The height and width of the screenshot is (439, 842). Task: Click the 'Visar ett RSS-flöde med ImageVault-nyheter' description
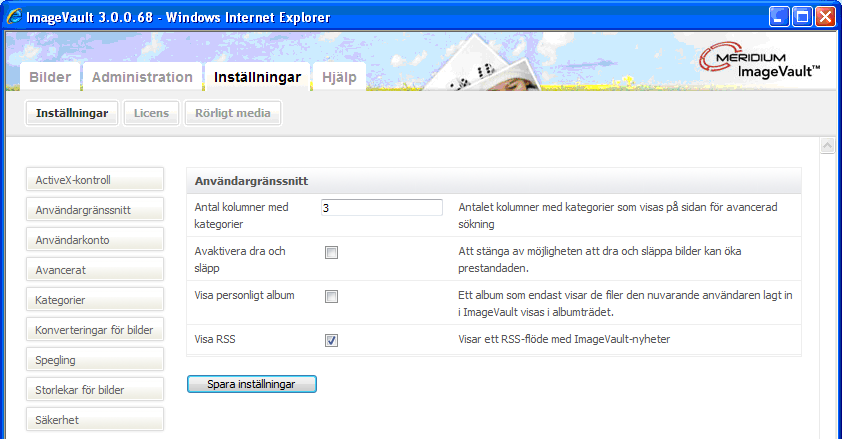coord(564,339)
